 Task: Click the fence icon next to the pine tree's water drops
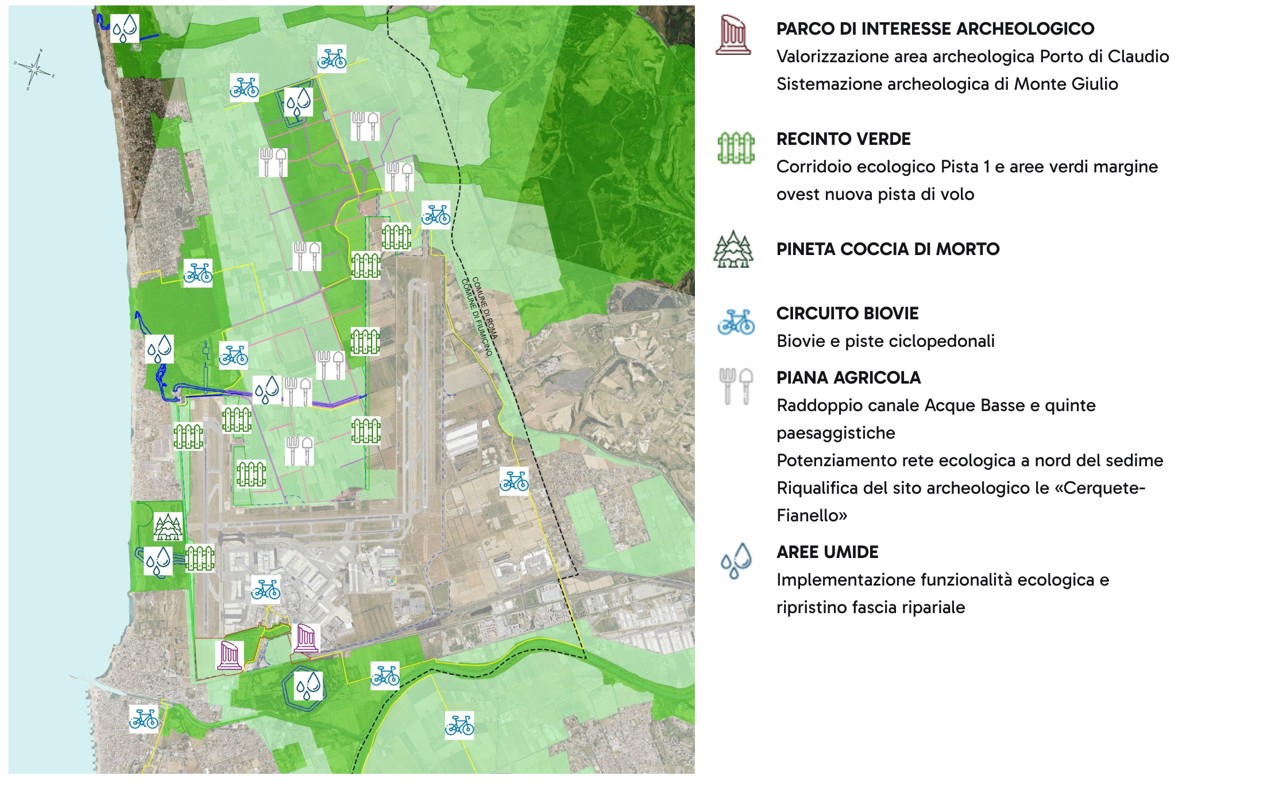click(200, 559)
